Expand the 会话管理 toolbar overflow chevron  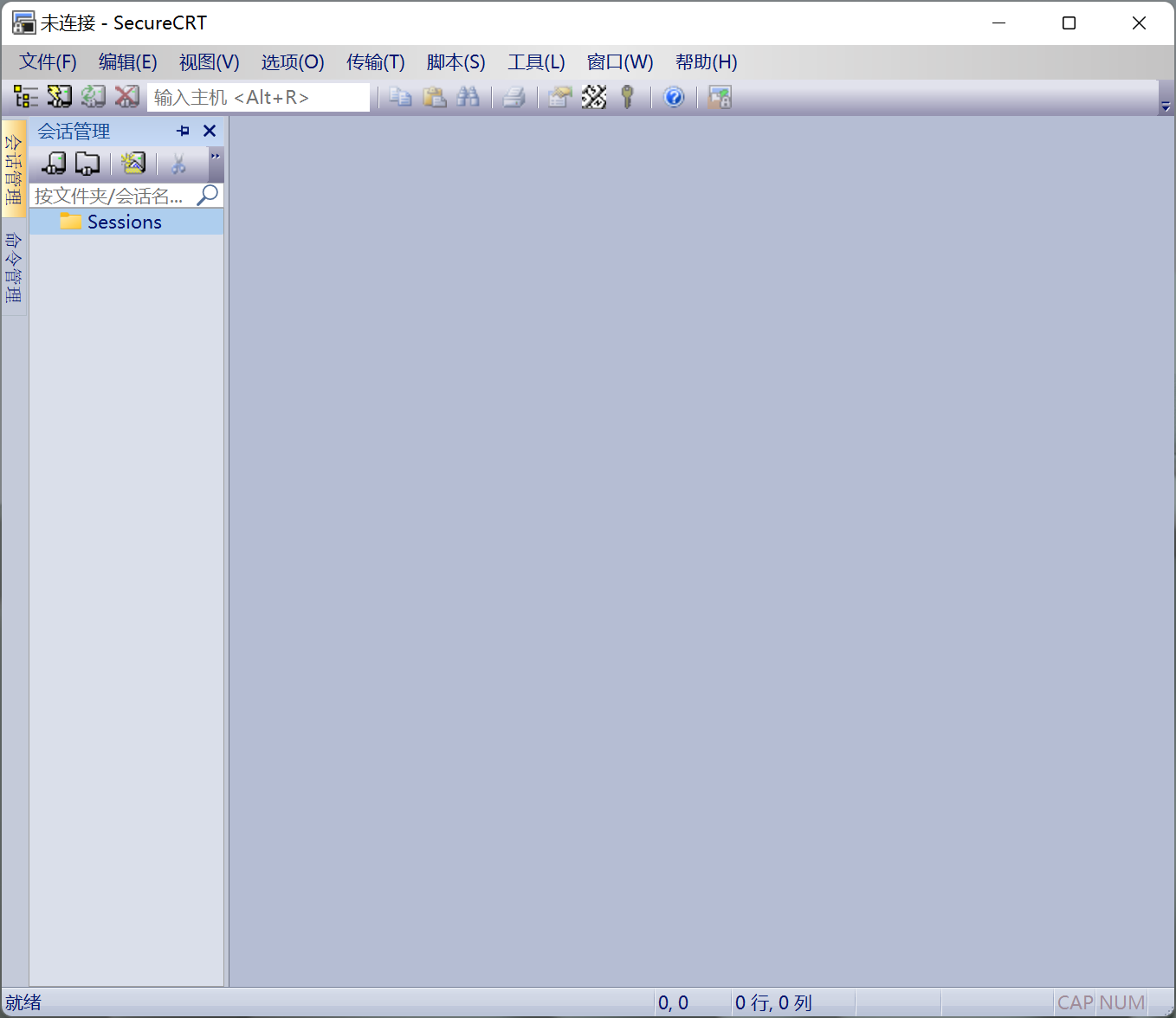216,157
